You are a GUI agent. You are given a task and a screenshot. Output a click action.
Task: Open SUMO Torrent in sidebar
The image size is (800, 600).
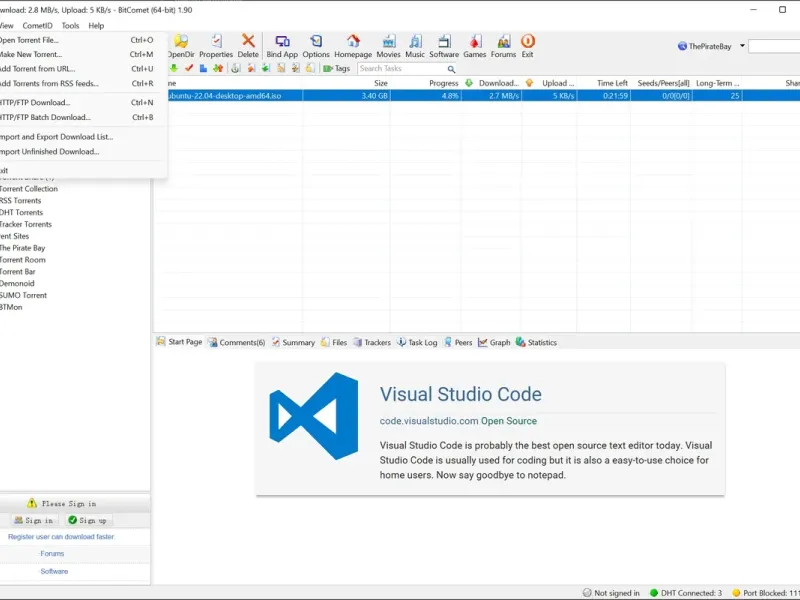(x=23, y=295)
